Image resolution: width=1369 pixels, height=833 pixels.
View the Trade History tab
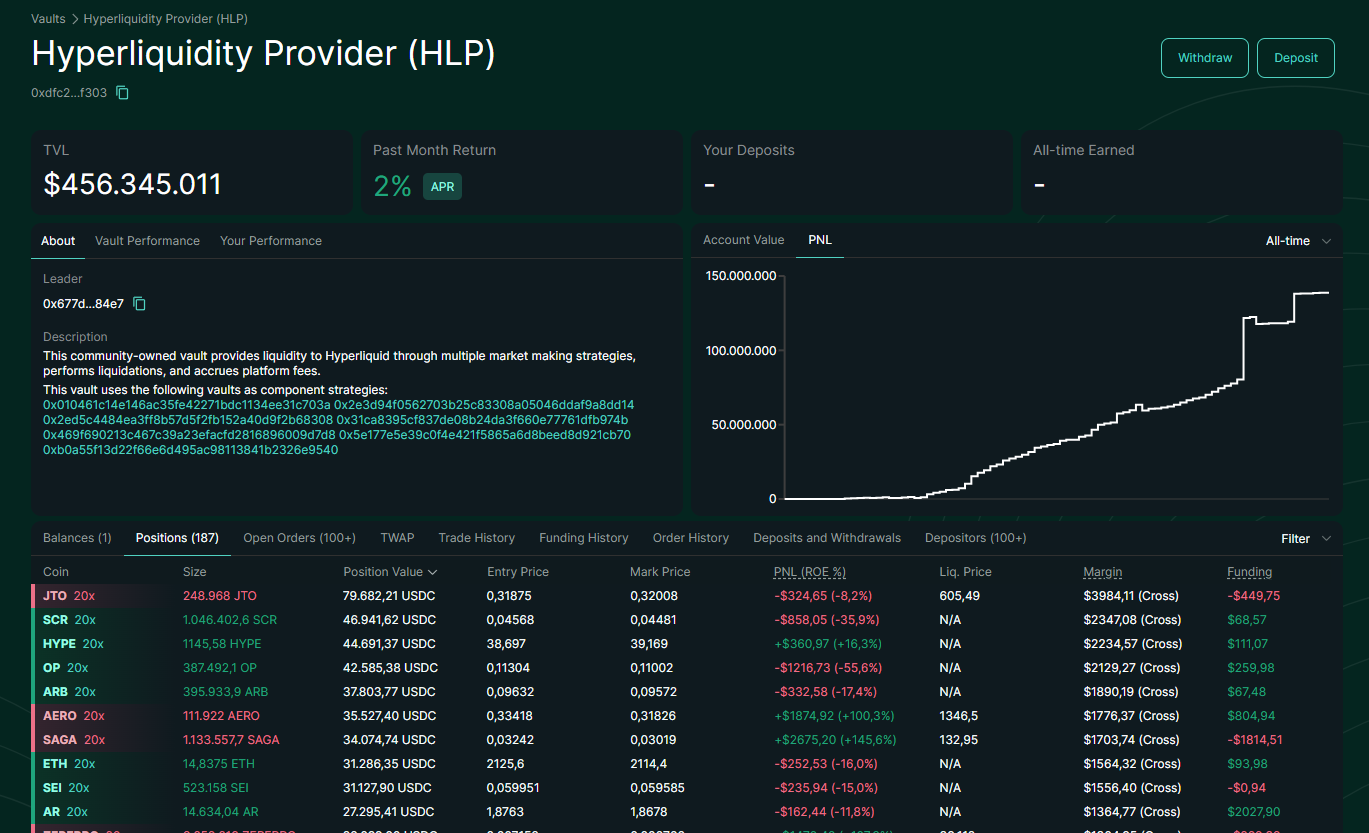[477, 538]
